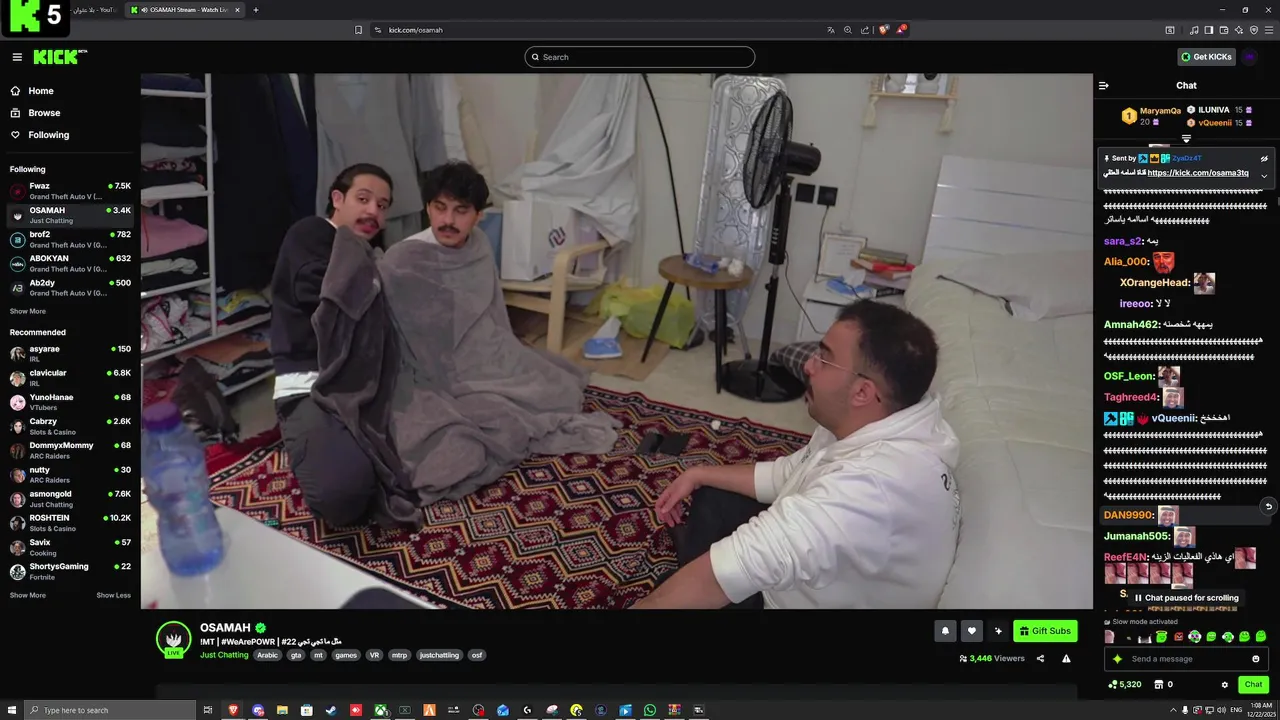Click the OSAMAH streamer avatar
Screen dimensions: 1280x720
(x=173, y=639)
